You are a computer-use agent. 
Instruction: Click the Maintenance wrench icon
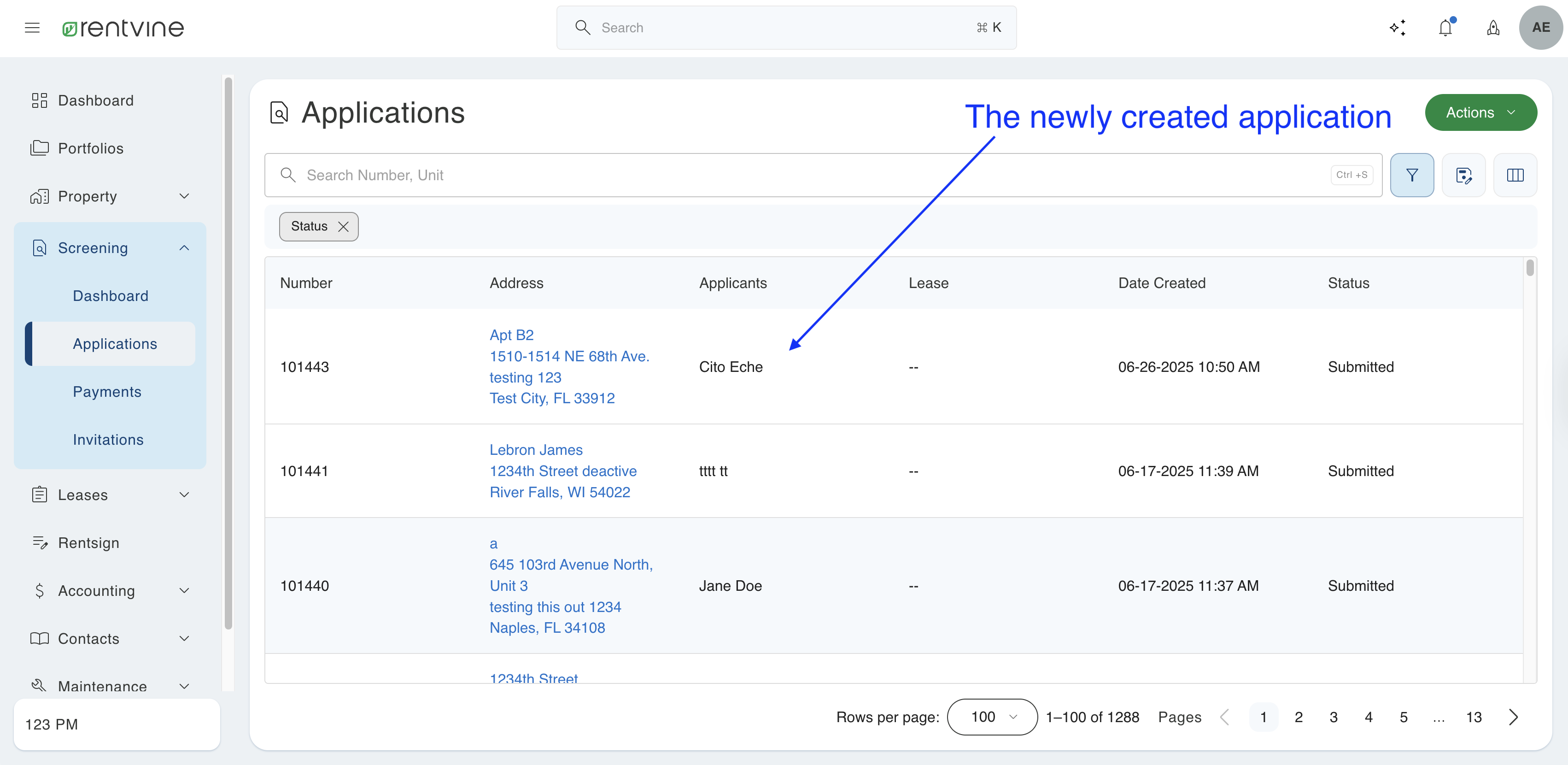(40, 686)
